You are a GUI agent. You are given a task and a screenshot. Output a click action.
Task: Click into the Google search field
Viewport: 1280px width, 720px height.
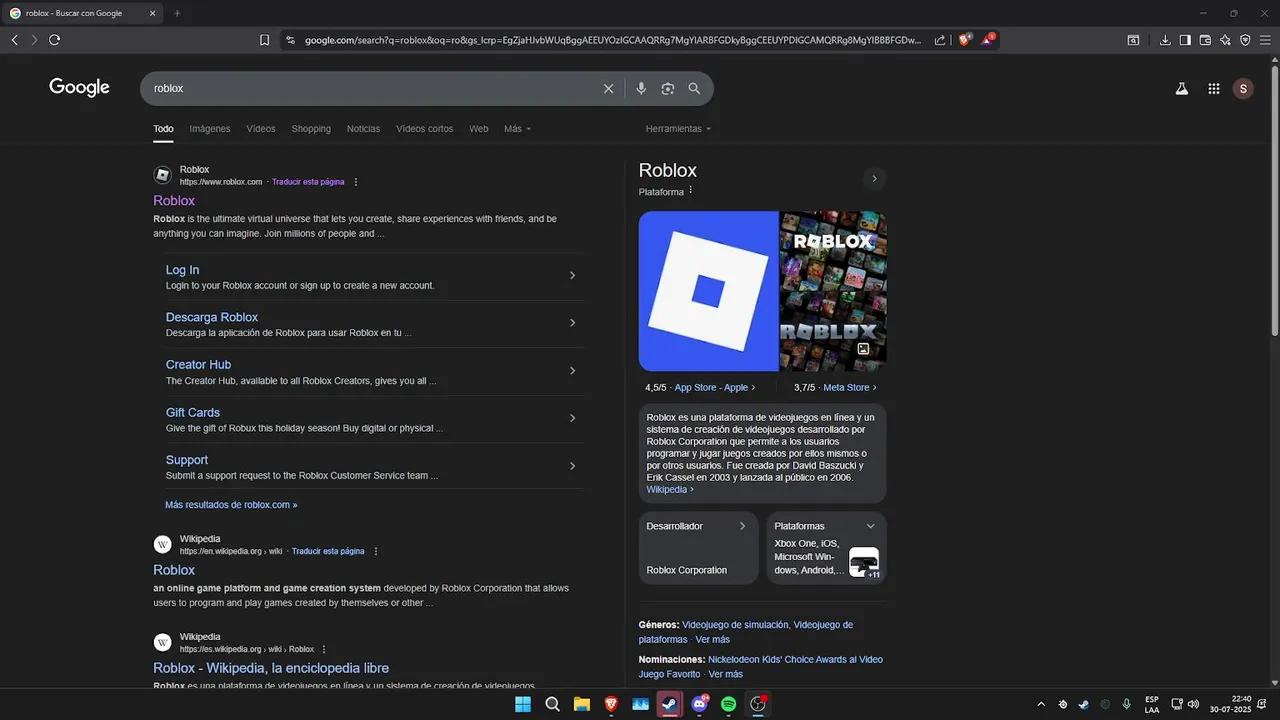(x=375, y=89)
